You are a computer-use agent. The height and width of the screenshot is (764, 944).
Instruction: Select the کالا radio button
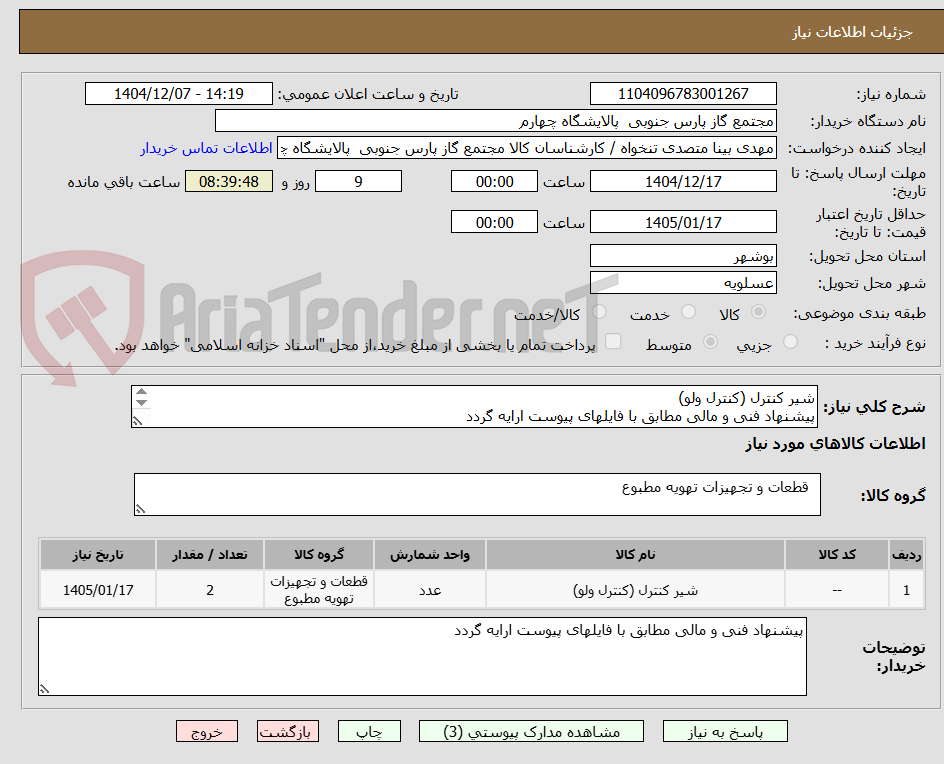click(x=759, y=312)
